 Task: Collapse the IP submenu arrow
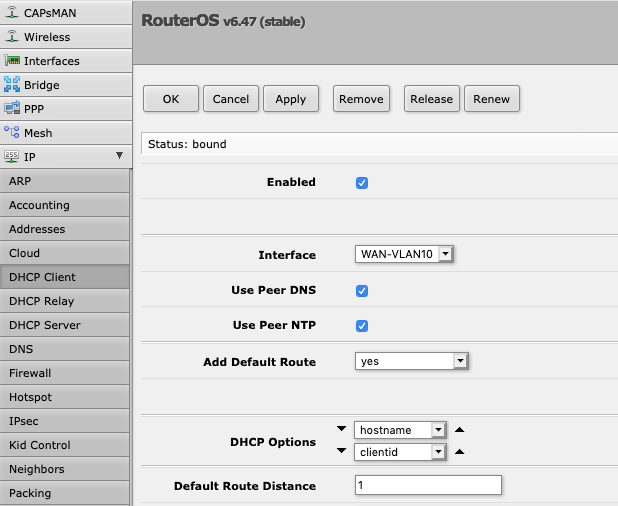119,155
